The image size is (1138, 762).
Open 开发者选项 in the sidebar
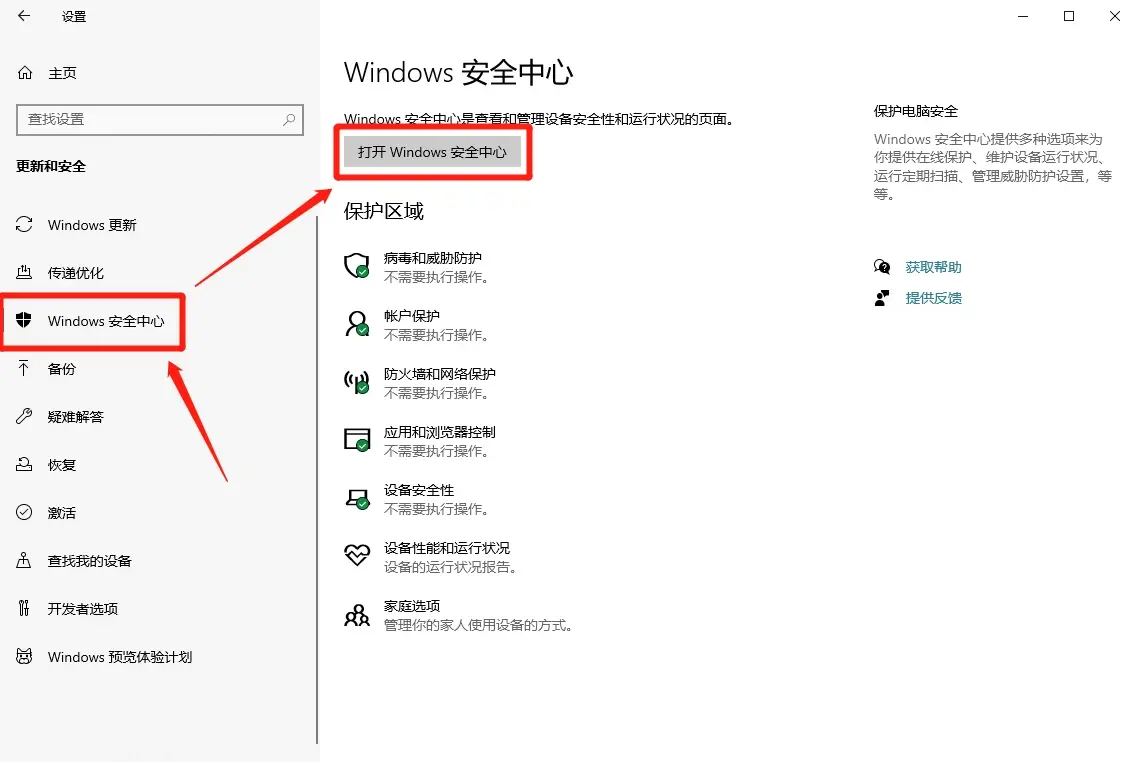[83, 609]
